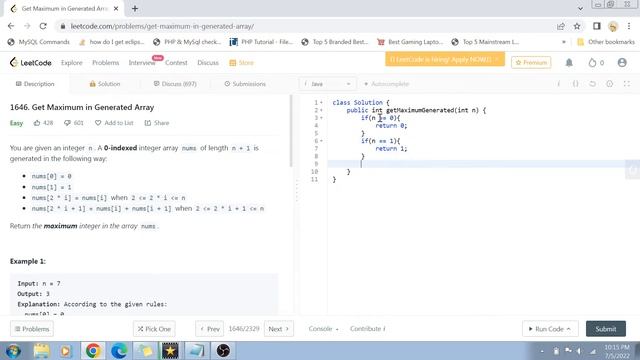Open the Discuss (697) tab
640x360 pixels.
175,84
